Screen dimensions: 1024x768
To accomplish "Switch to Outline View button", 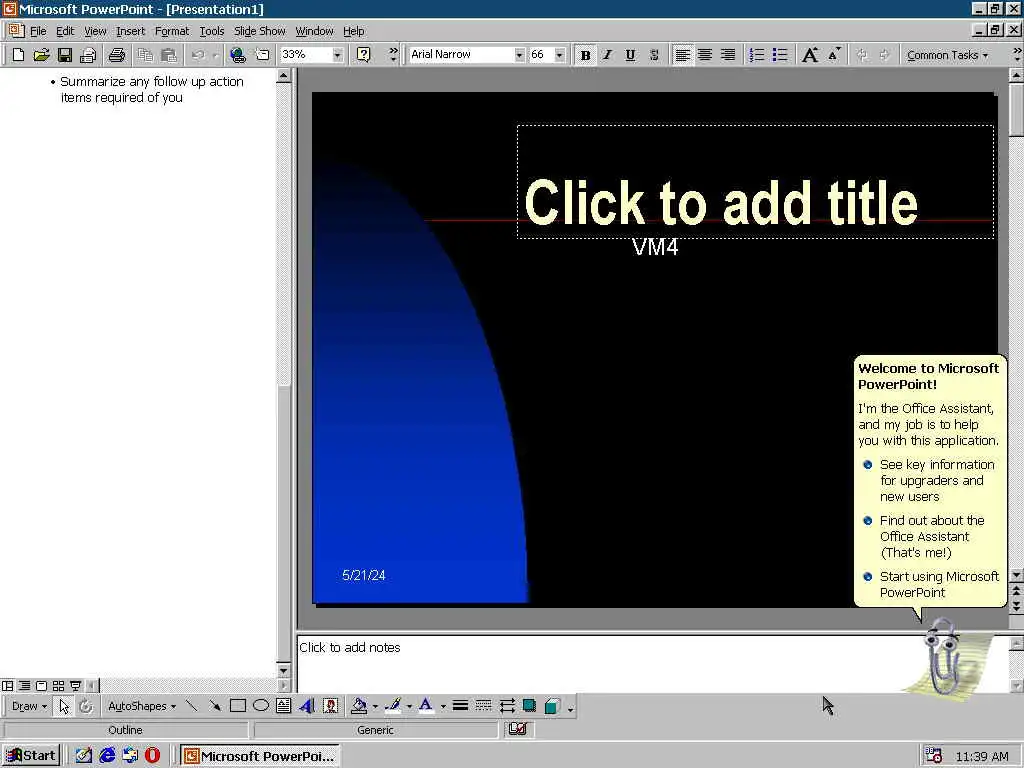I will 24,686.
